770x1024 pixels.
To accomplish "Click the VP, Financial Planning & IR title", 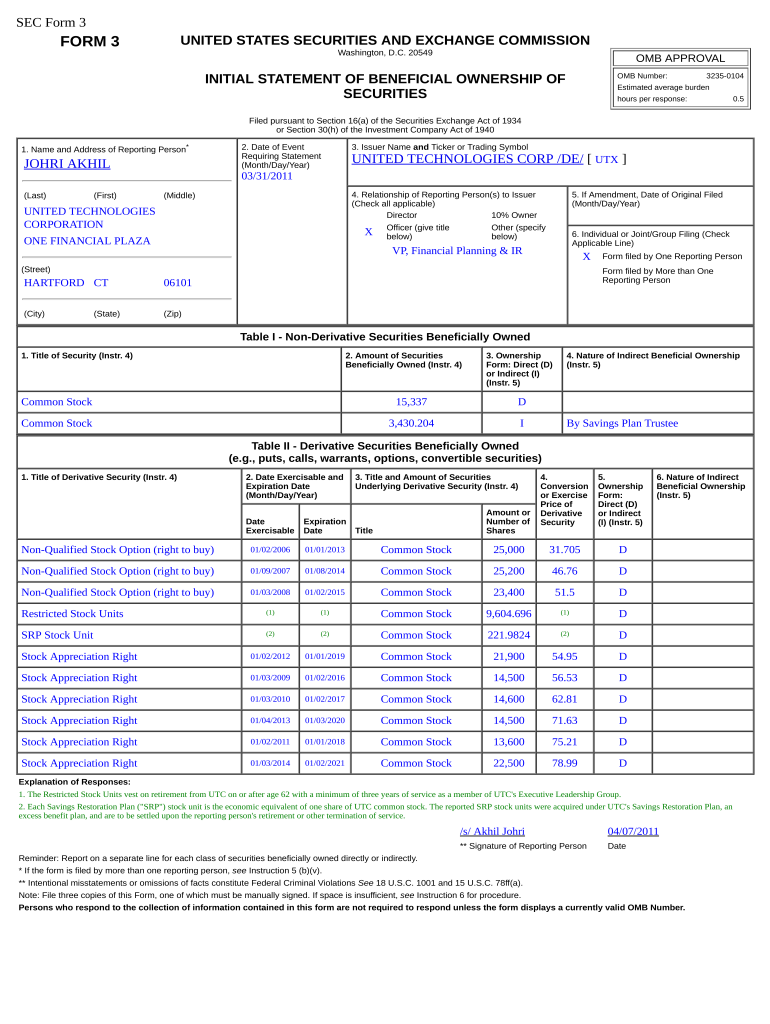I will (456, 251).
